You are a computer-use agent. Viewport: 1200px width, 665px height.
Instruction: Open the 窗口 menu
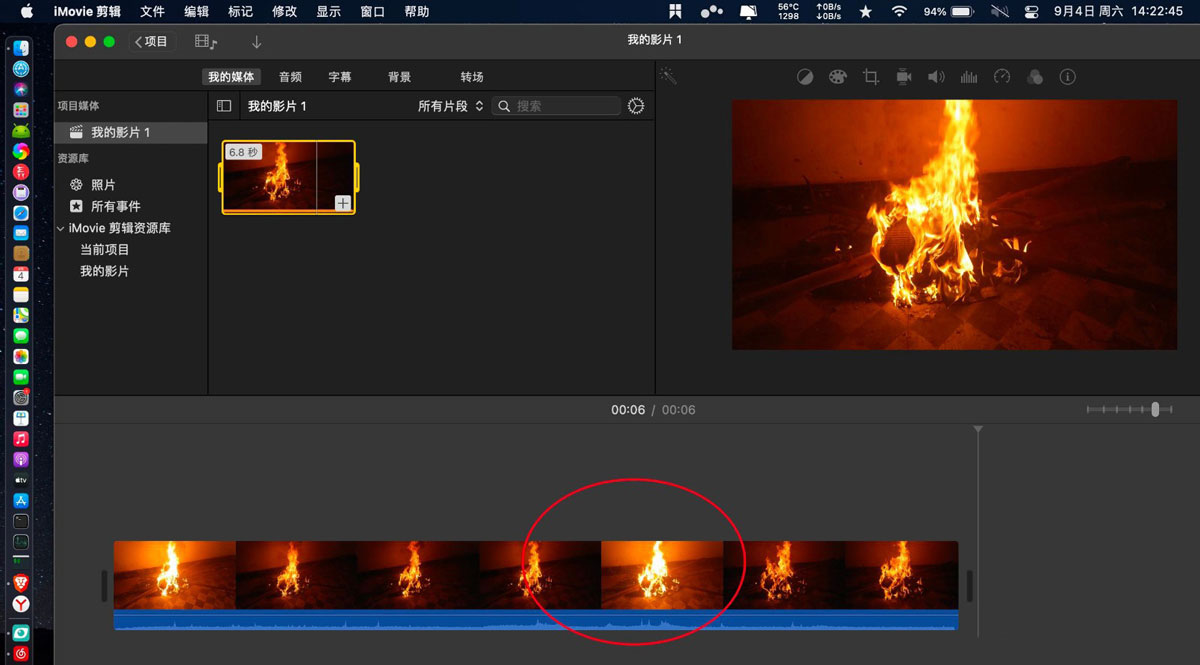pos(372,12)
